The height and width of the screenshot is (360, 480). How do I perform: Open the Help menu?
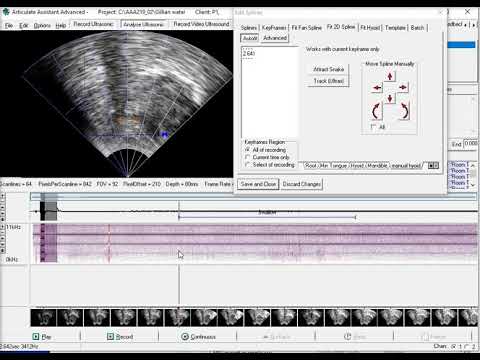[60, 25]
